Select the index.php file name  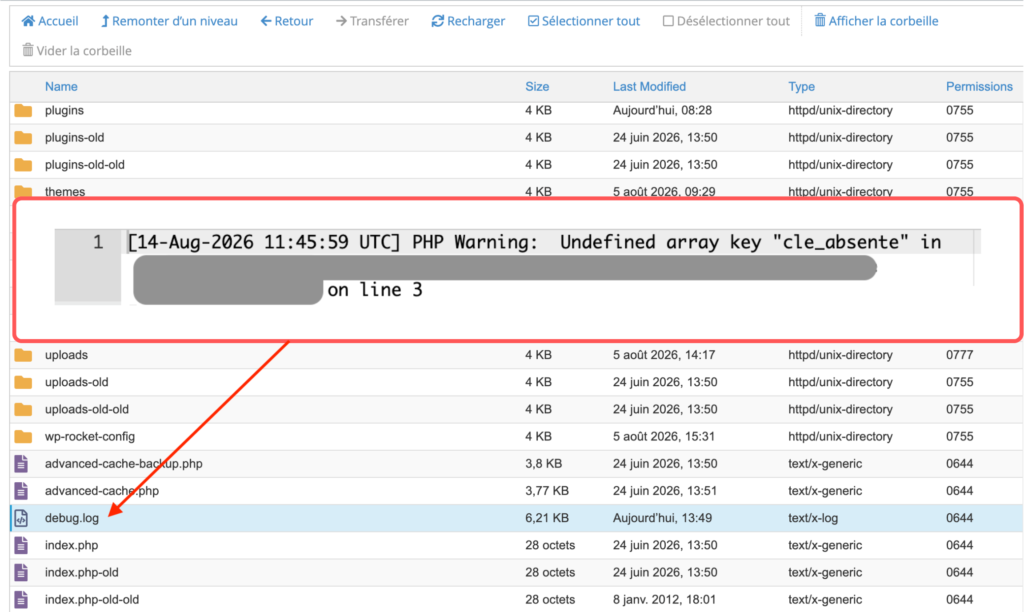71,545
